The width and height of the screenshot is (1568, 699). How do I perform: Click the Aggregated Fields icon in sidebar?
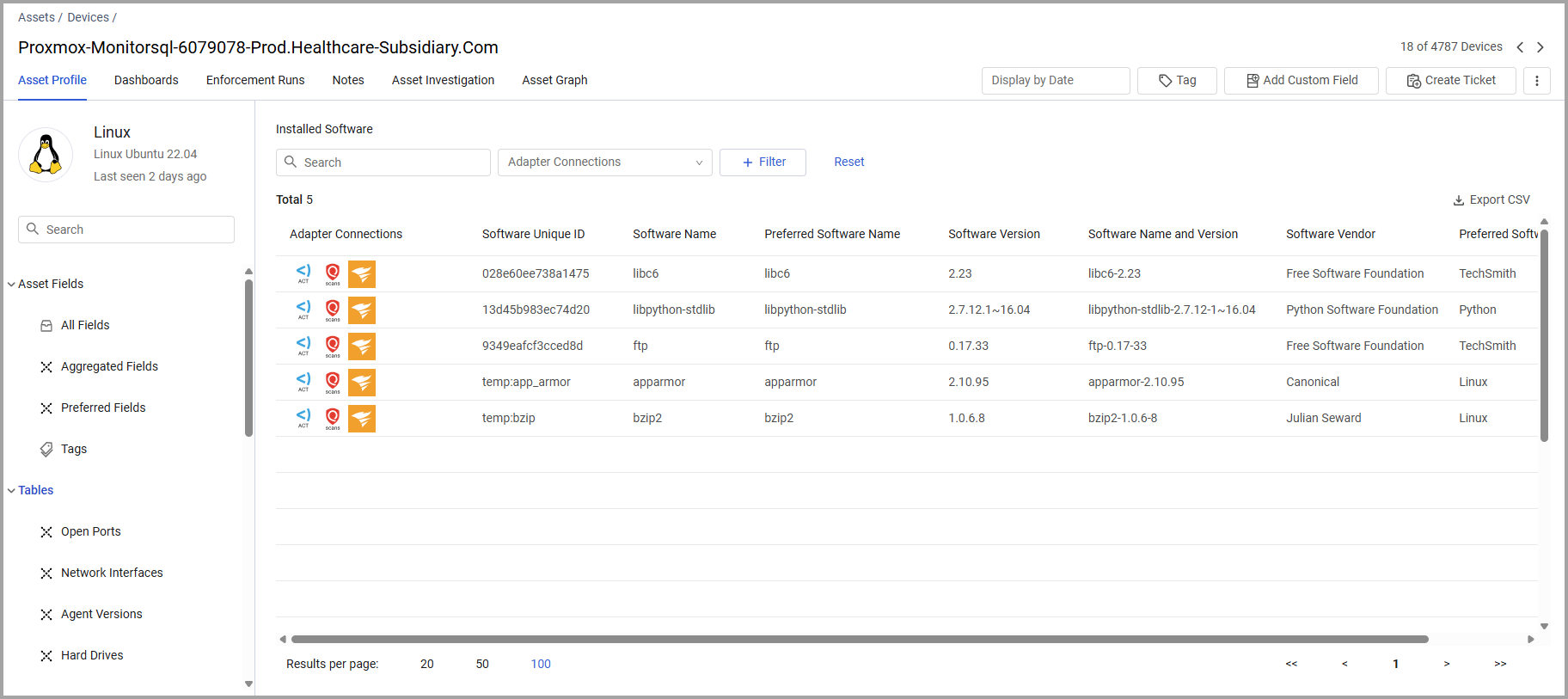pos(46,366)
